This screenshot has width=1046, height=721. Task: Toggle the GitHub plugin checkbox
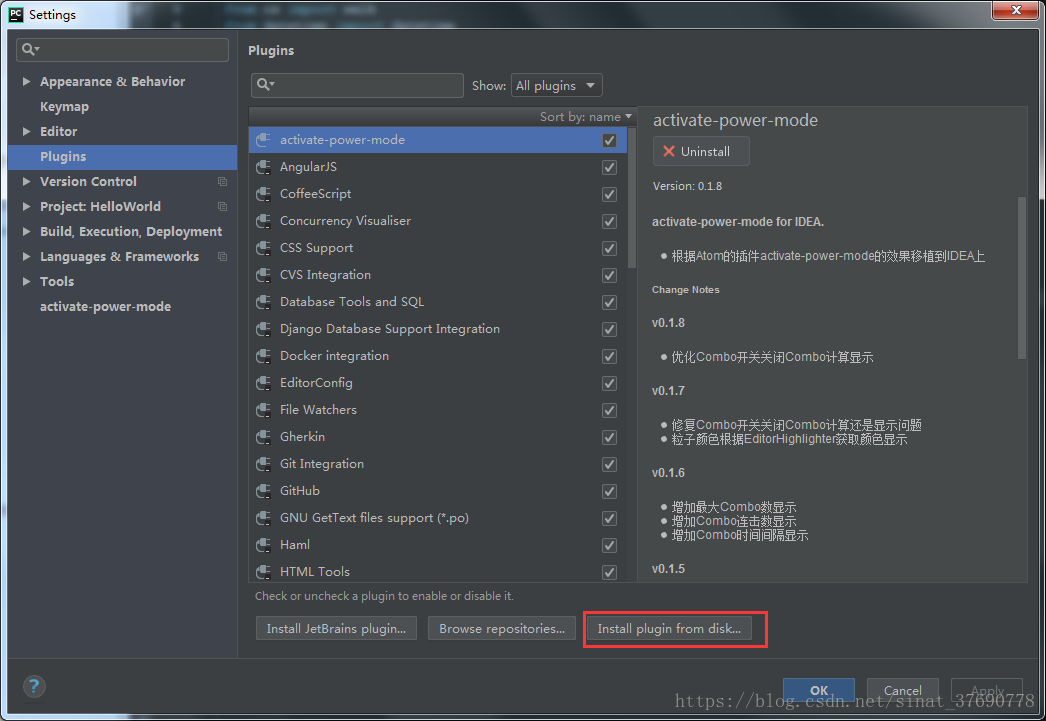[609, 492]
